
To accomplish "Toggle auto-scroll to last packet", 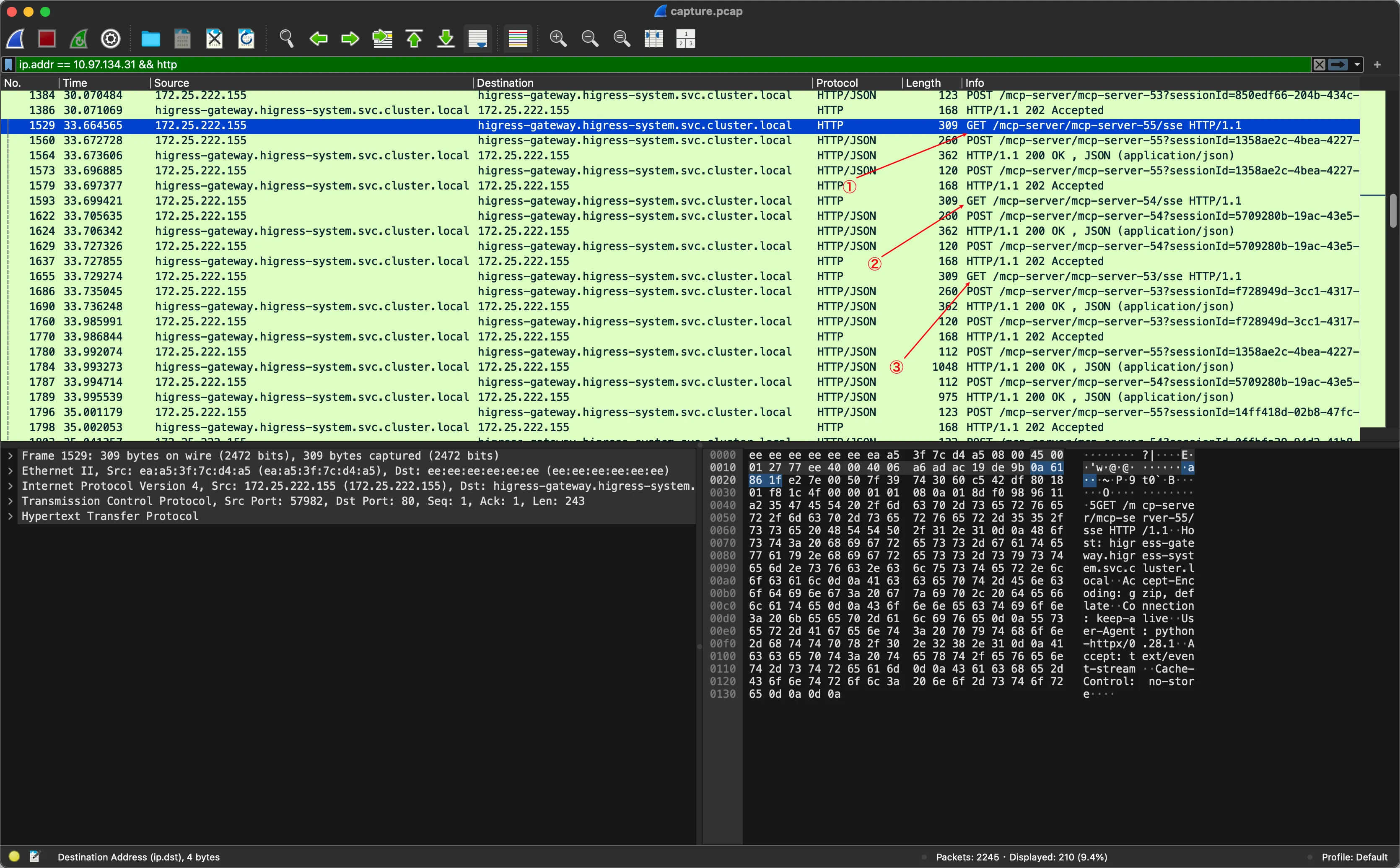I will coord(478,39).
